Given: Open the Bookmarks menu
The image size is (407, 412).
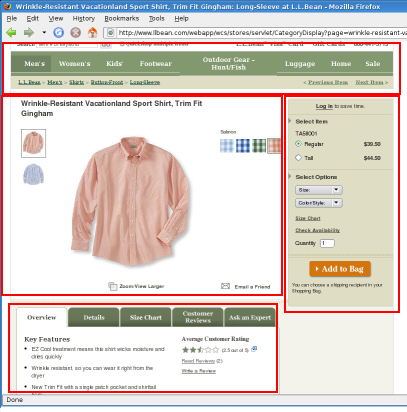Looking at the screenshot, I should tap(122, 19).
